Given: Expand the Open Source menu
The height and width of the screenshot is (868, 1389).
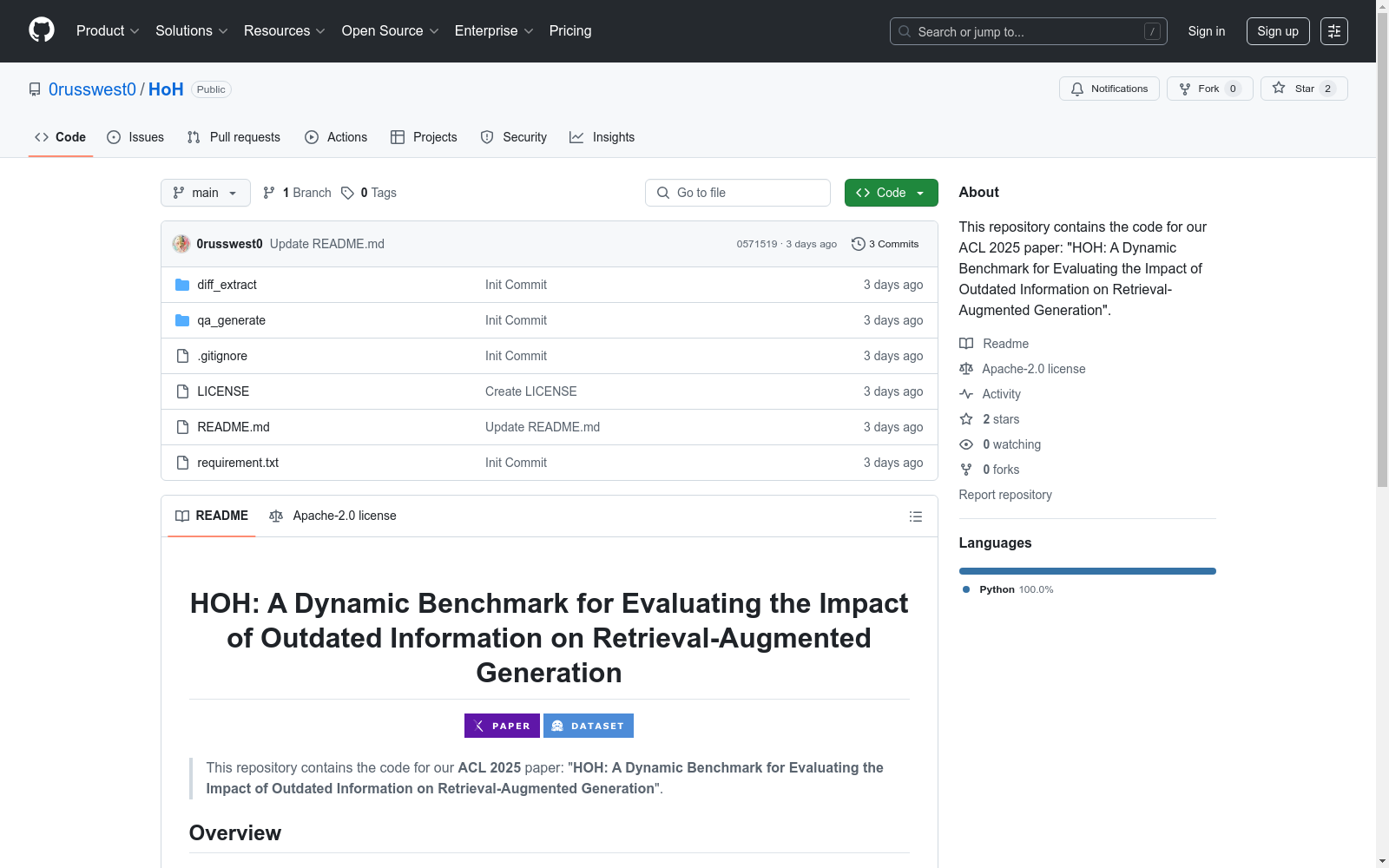Looking at the screenshot, I should coord(391,30).
